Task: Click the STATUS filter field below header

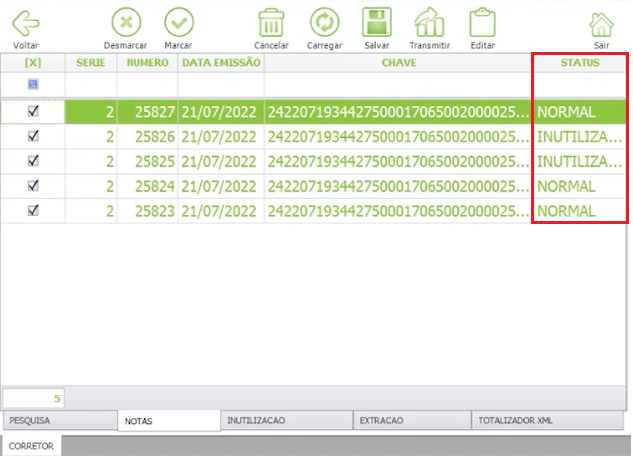Action: pyautogui.click(x=580, y=84)
